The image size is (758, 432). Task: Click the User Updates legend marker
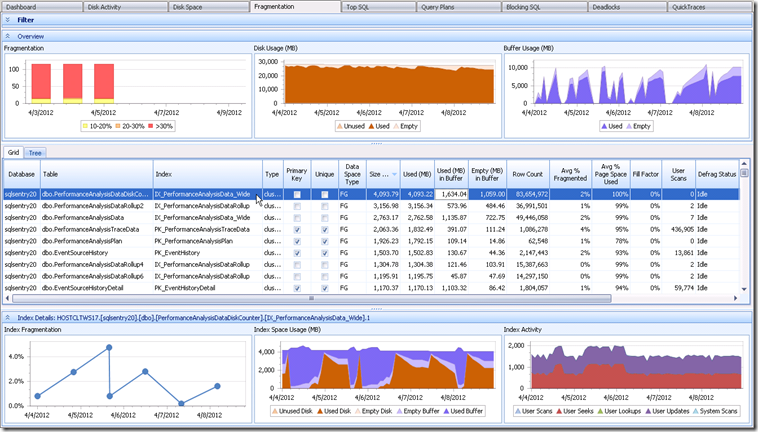[648, 411]
